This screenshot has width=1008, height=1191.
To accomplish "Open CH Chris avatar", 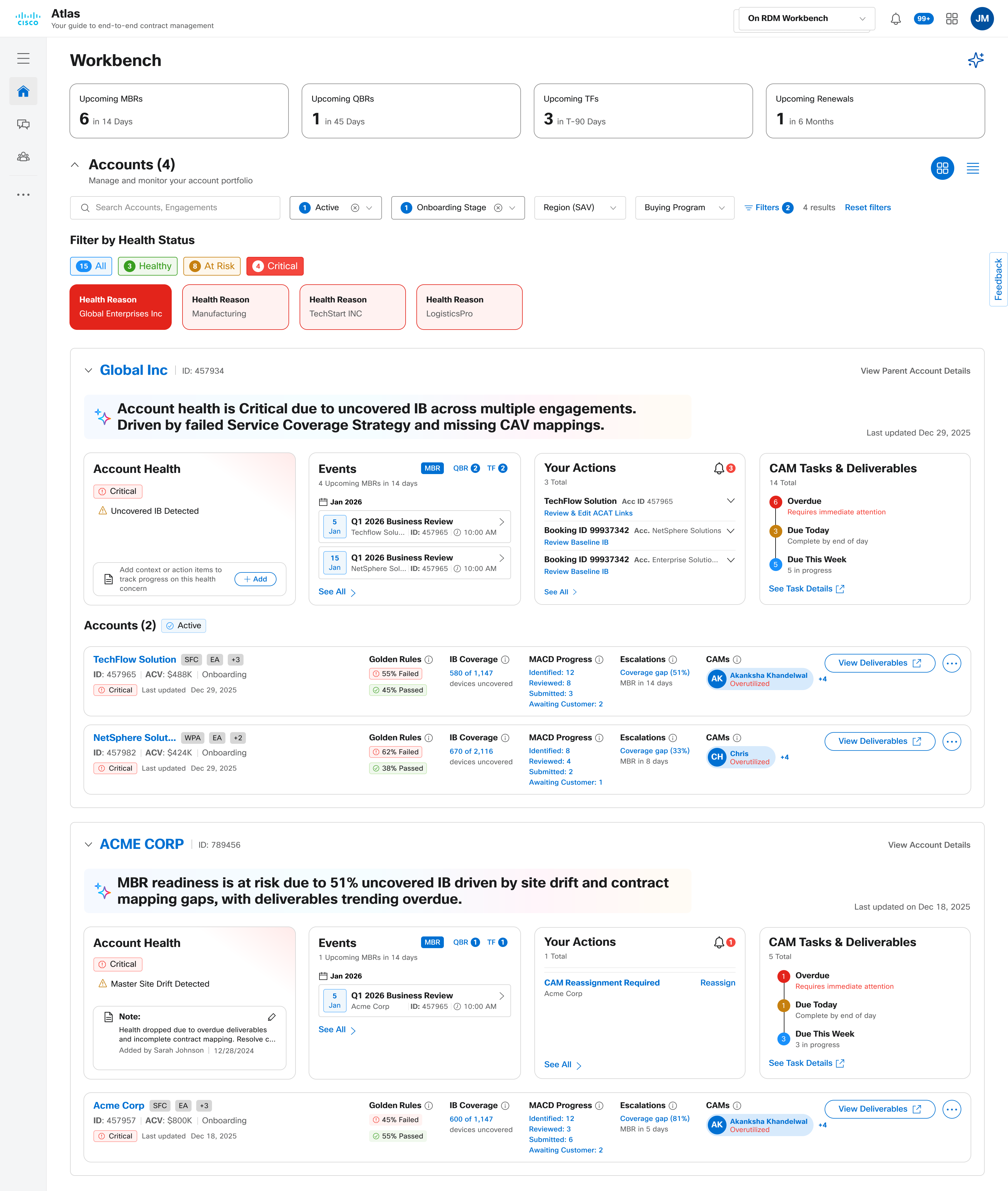I will [x=717, y=758].
